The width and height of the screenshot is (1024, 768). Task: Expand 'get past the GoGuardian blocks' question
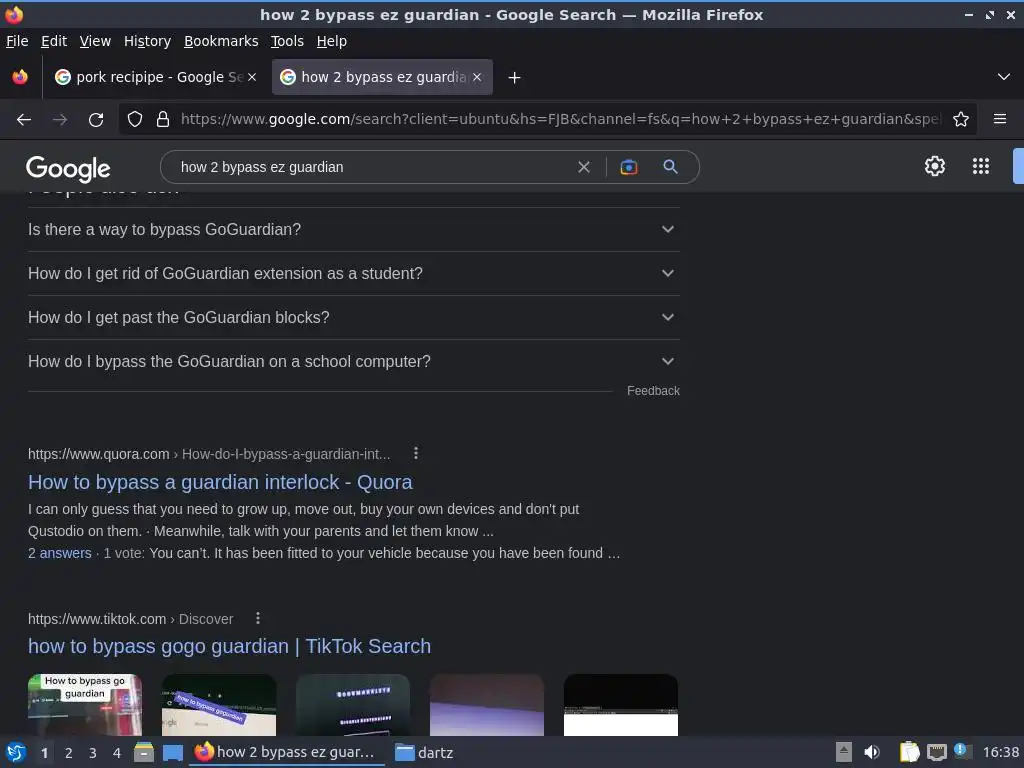point(353,317)
